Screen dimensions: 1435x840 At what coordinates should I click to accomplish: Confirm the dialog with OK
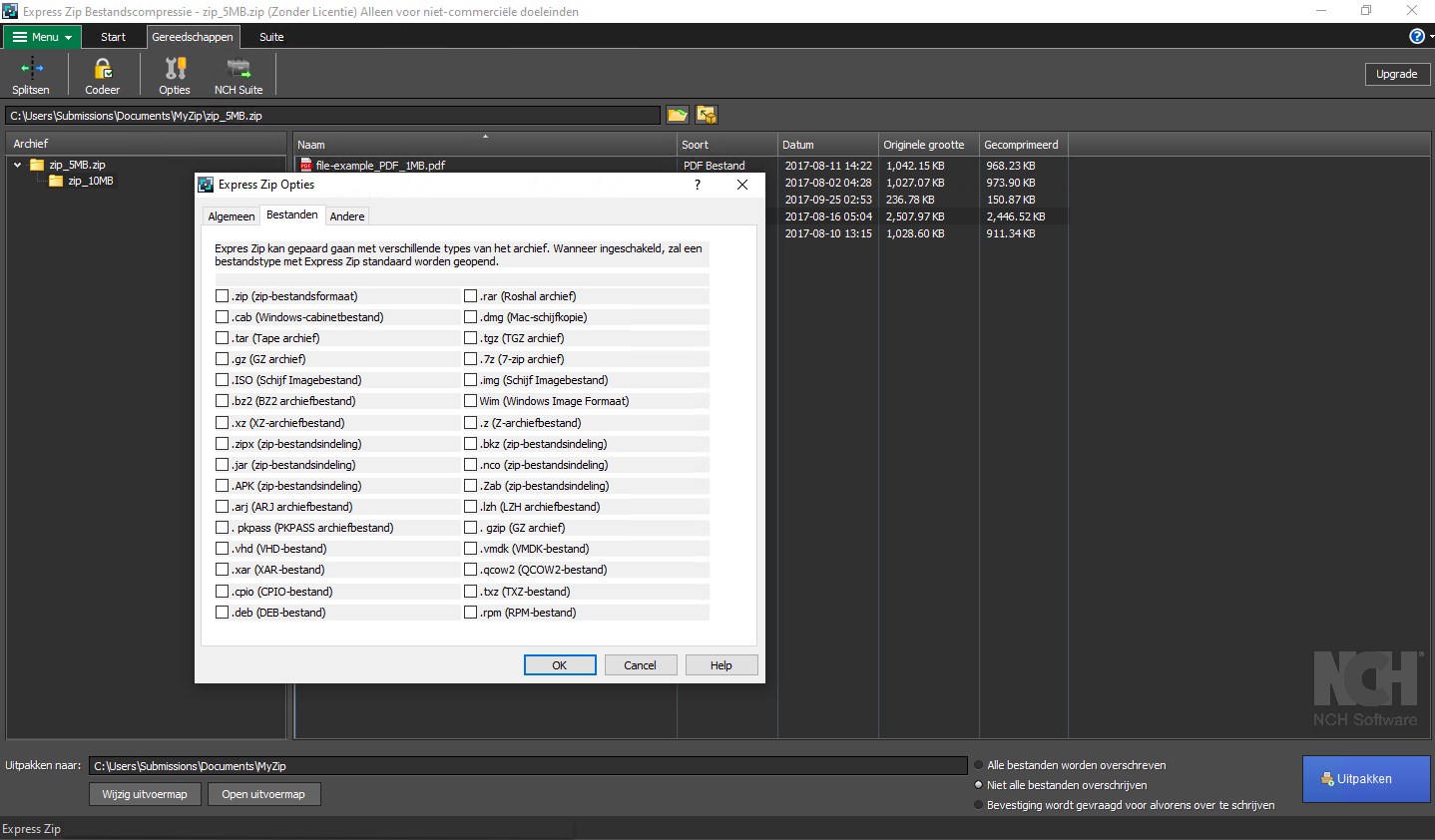click(x=560, y=665)
